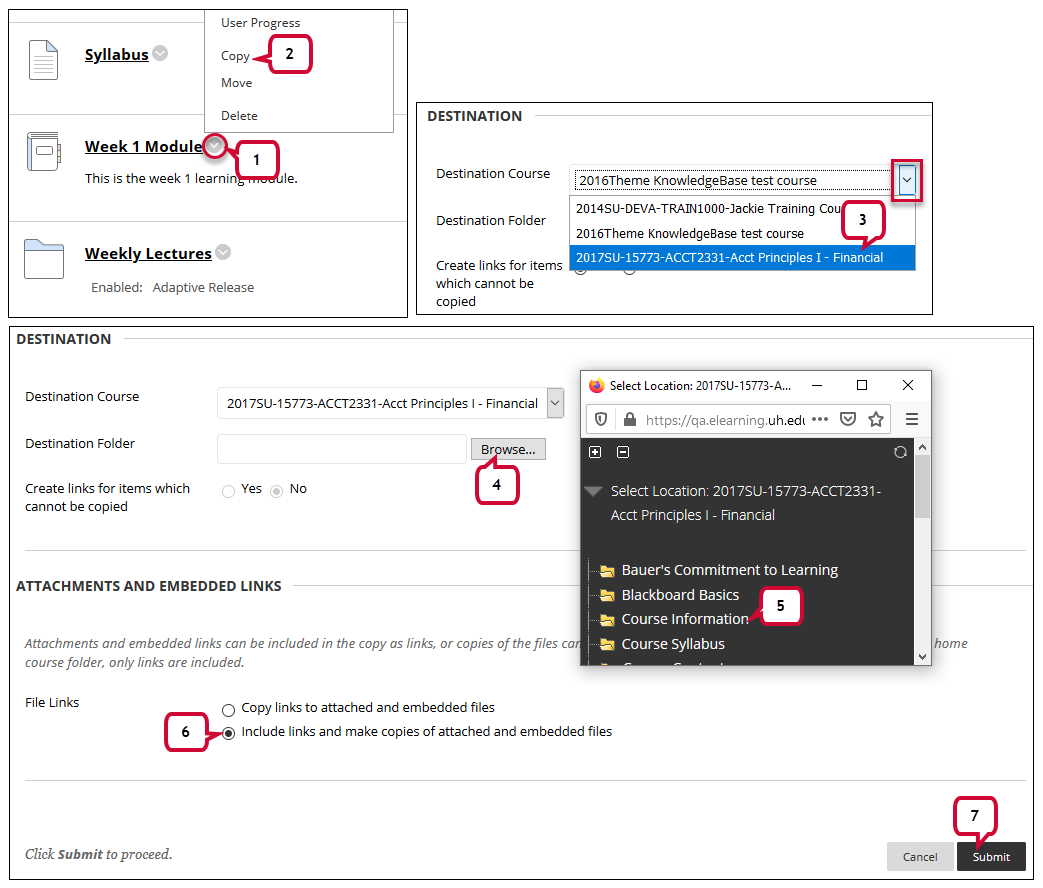The height and width of the screenshot is (888, 1043).
Task: Click the Cancel button
Action: pyautogui.click(x=920, y=857)
